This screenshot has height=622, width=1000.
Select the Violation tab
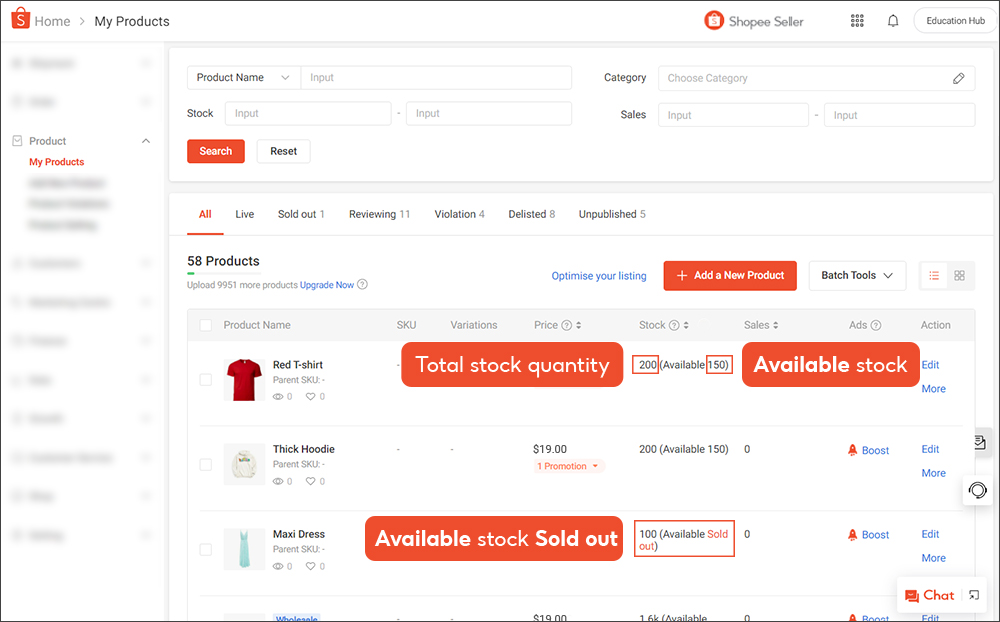(x=459, y=214)
